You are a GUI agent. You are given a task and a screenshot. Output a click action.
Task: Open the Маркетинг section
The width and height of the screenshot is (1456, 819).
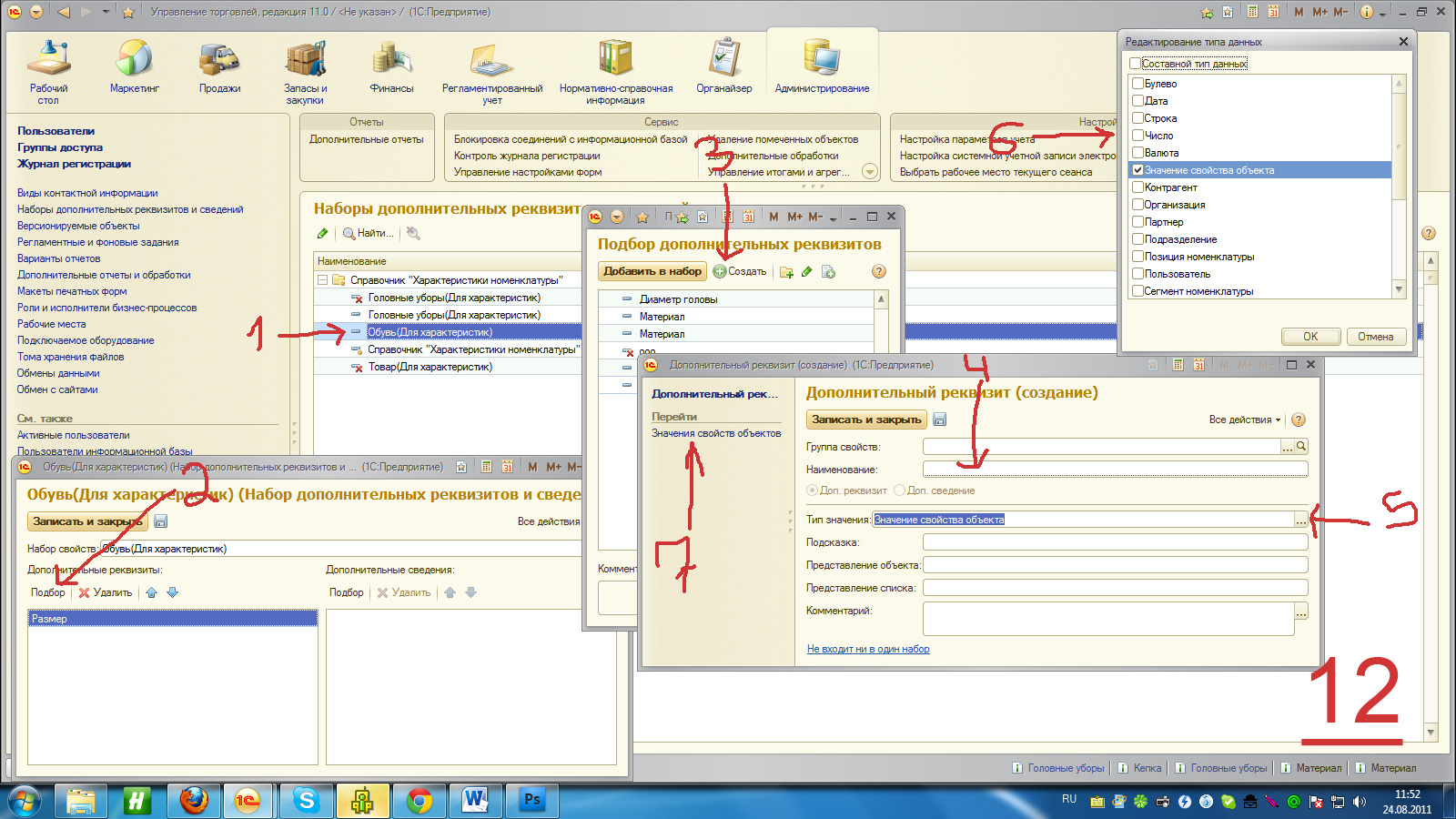point(135,66)
